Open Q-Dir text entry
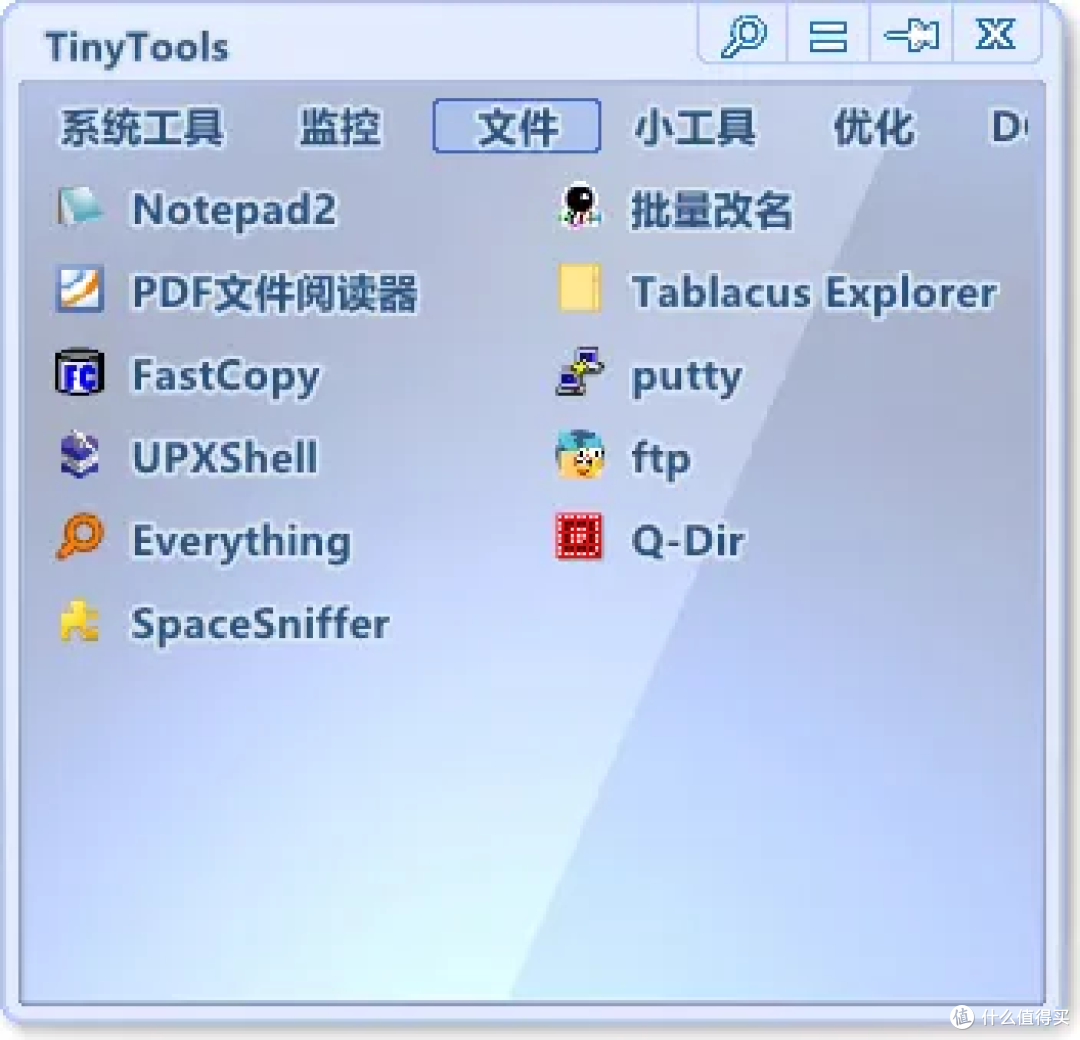The image size is (1080, 1040). pos(688,541)
